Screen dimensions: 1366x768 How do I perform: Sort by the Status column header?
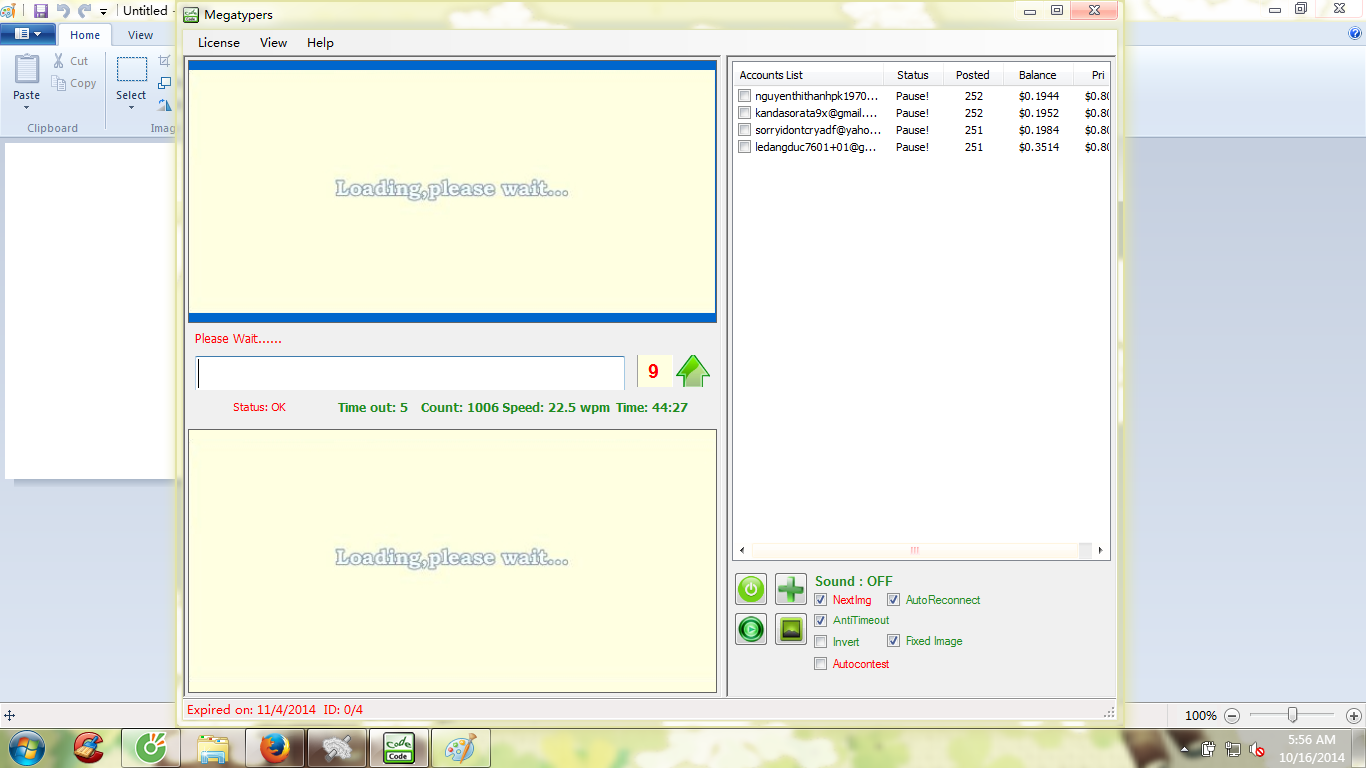click(x=913, y=75)
